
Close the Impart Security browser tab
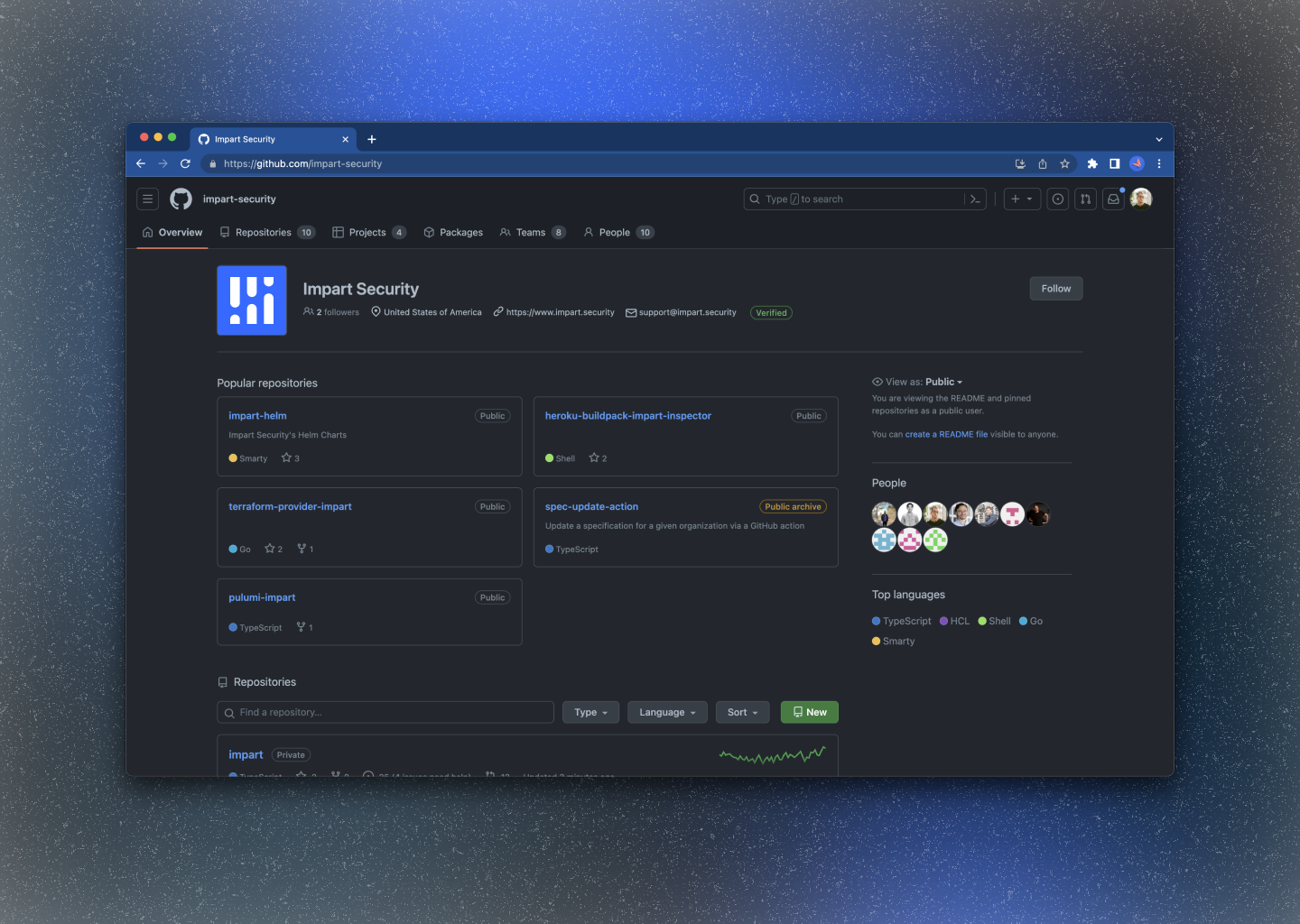pyautogui.click(x=345, y=140)
